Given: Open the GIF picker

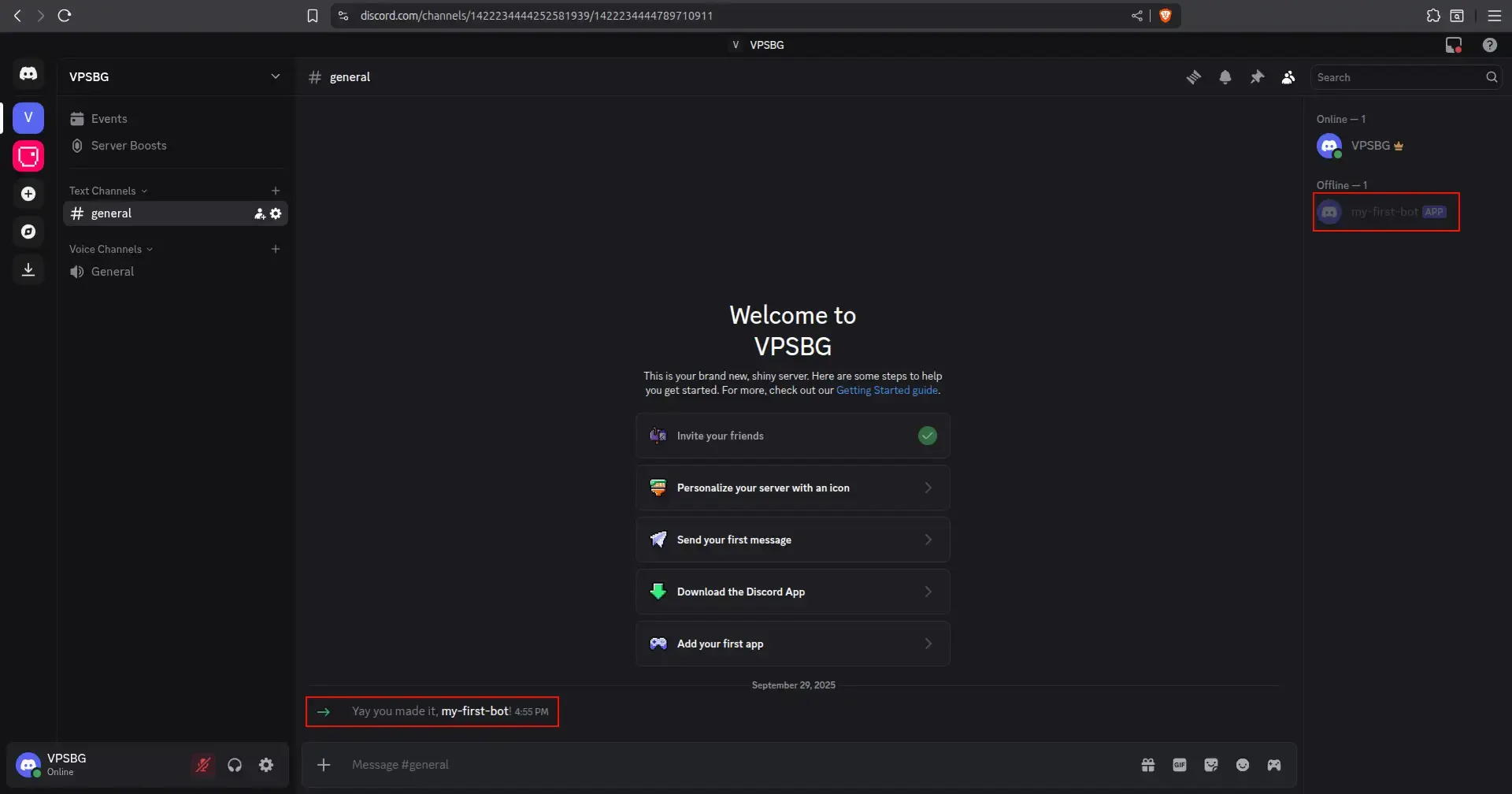Looking at the screenshot, I should pyautogui.click(x=1180, y=765).
